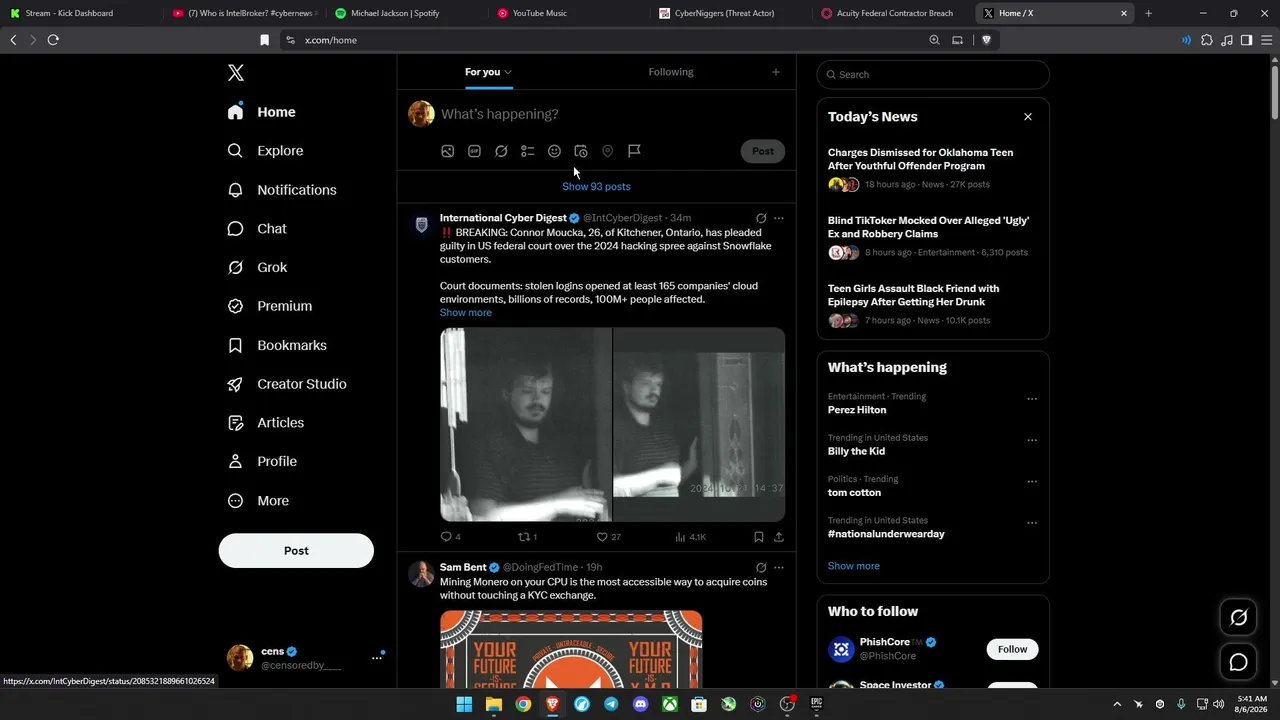The width and height of the screenshot is (1280, 720).
Task: Expand post text with Show more
Action: tap(466, 313)
